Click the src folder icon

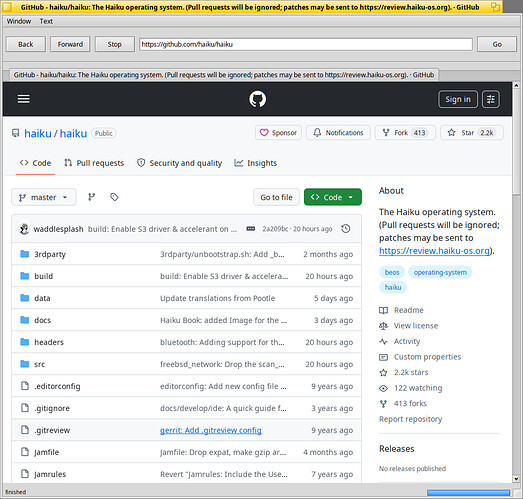(x=25, y=364)
